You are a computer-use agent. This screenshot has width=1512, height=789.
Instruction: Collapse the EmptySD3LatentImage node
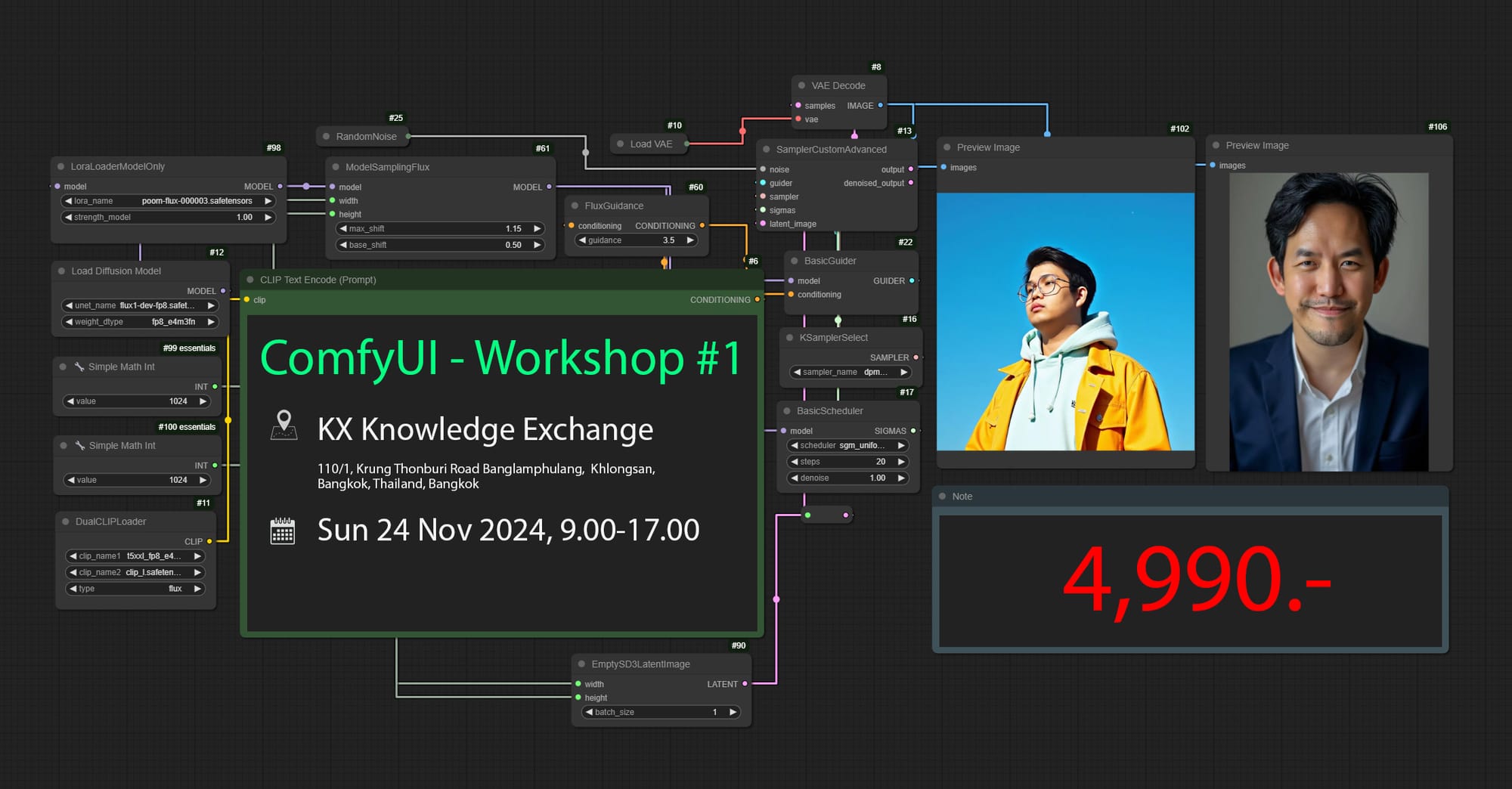tap(582, 664)
